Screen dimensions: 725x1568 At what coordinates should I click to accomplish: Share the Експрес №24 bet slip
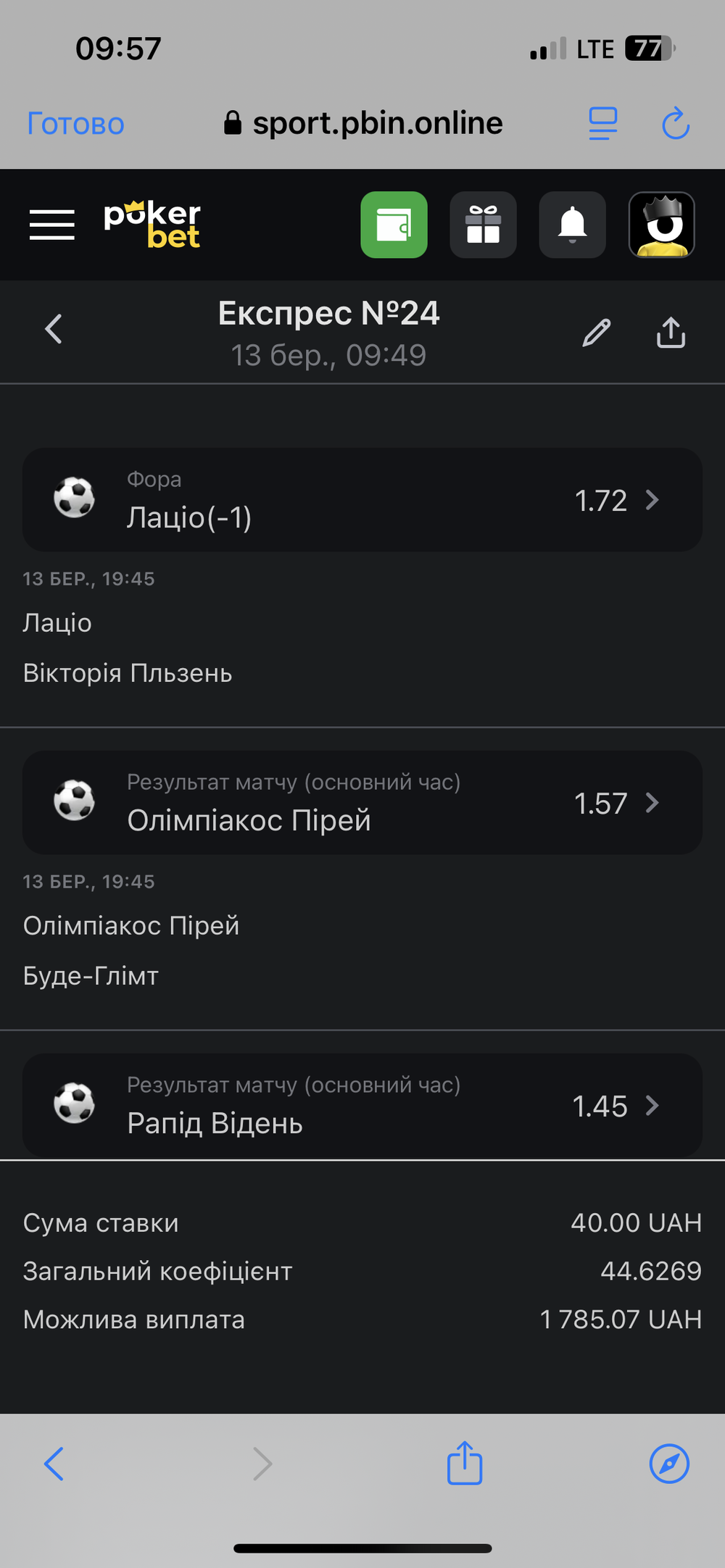click(x=671, y=333)
